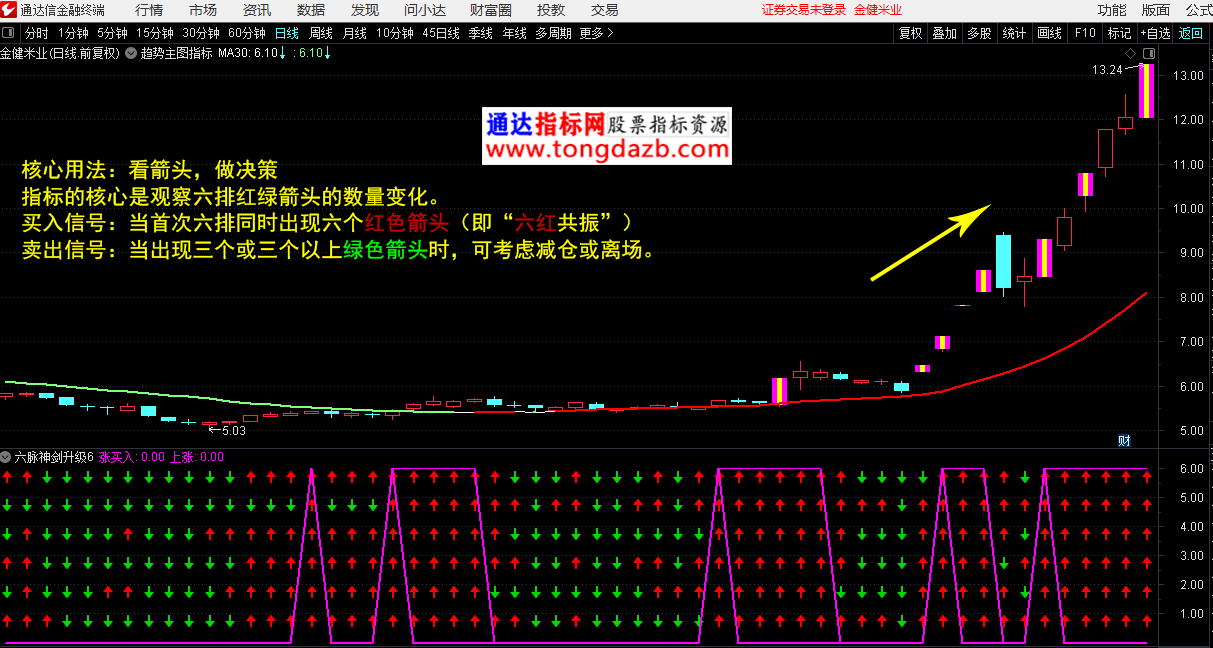The height and width of the screenshot is (648, 1213).
Task: Click the 财 finance marker on the chart
Action: tap(1124, 440)
